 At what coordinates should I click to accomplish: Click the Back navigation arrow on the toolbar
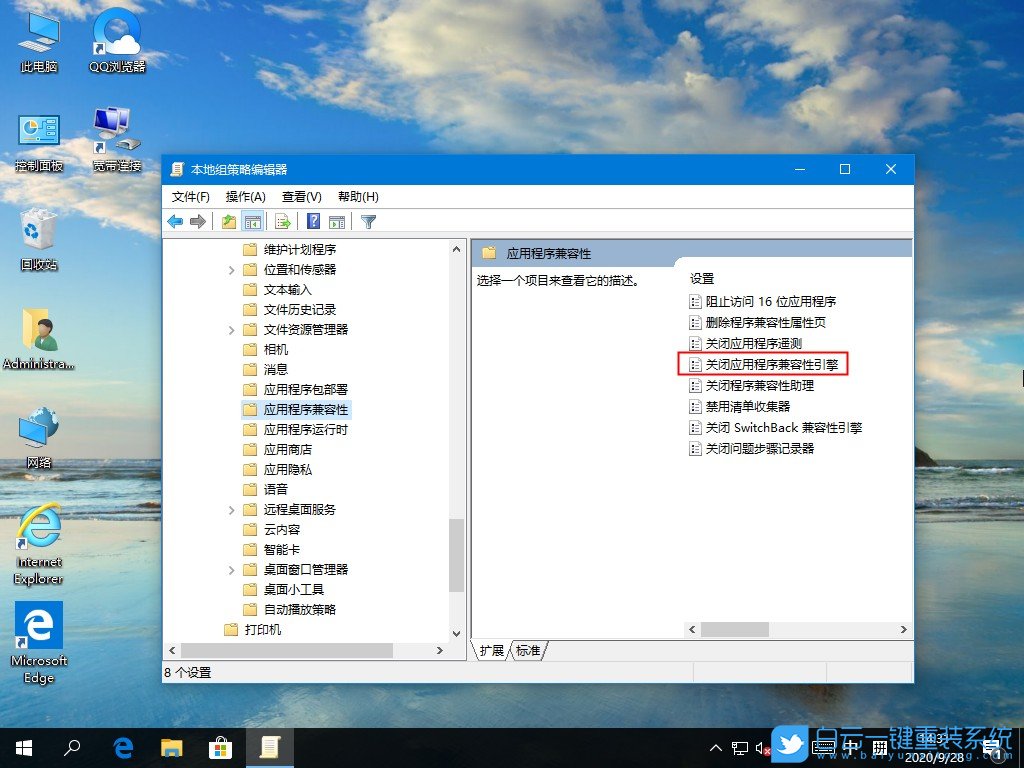[x=175, y=221]
